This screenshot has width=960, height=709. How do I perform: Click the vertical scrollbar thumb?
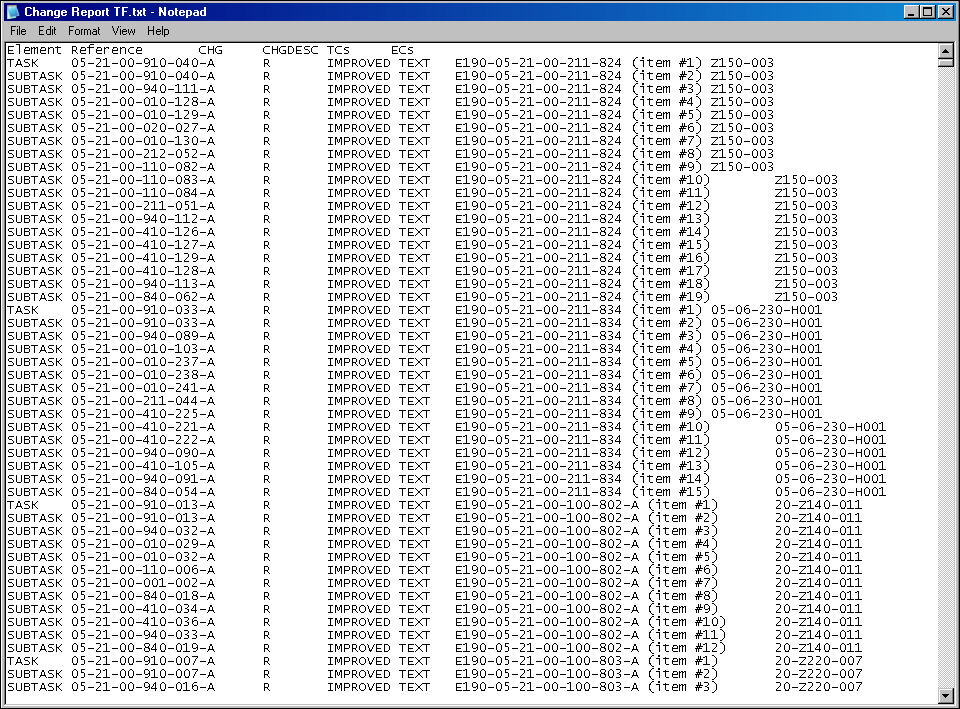click(945, 62)
